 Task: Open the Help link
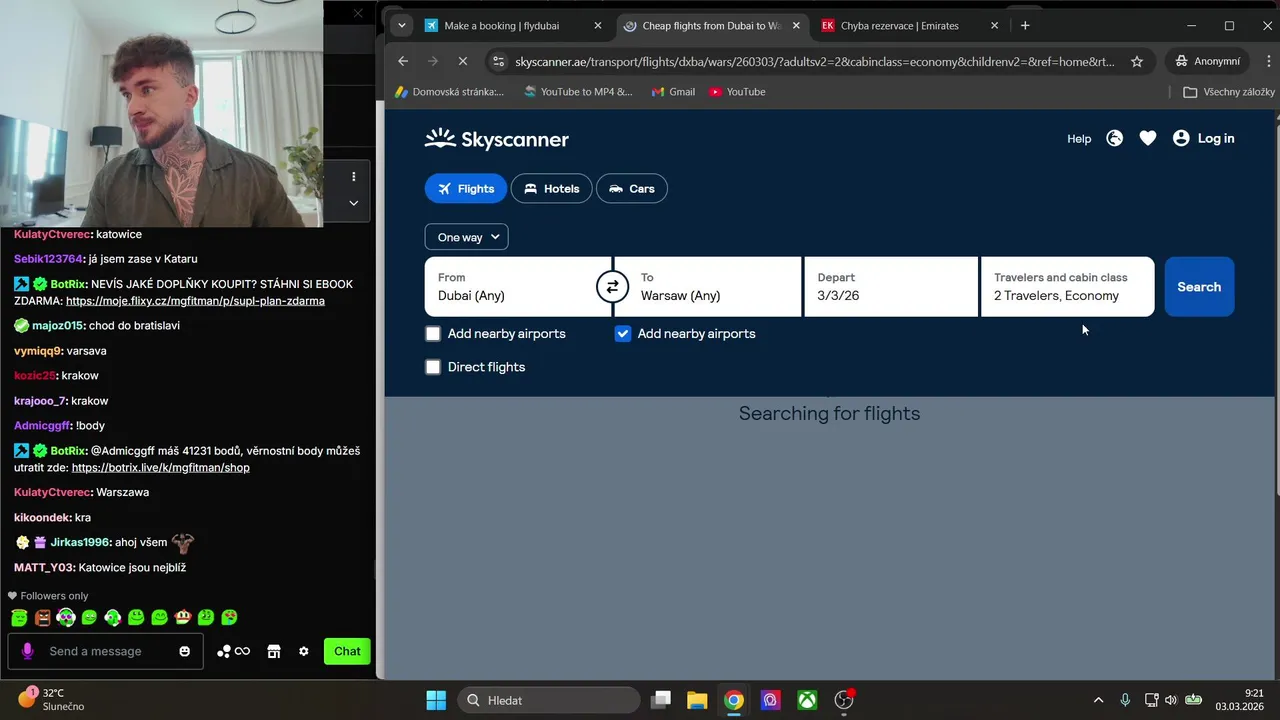tap(1079, 139)
